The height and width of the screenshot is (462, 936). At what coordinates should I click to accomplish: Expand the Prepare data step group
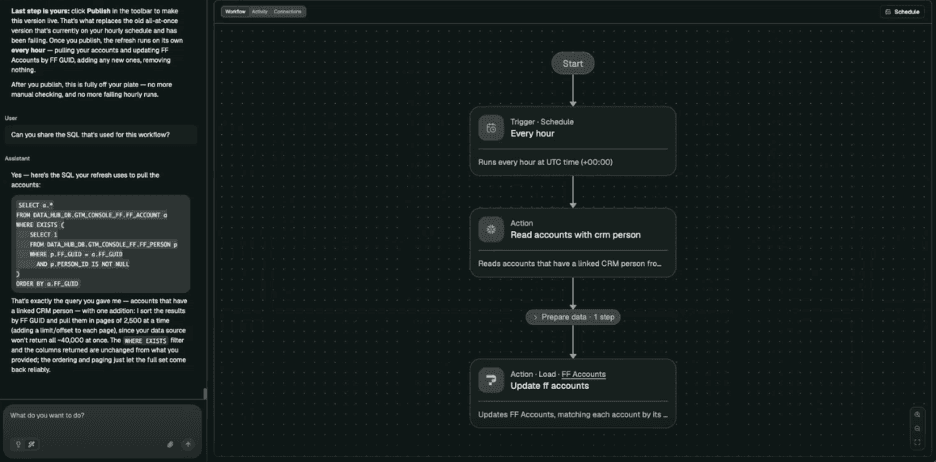click(573, 317)
